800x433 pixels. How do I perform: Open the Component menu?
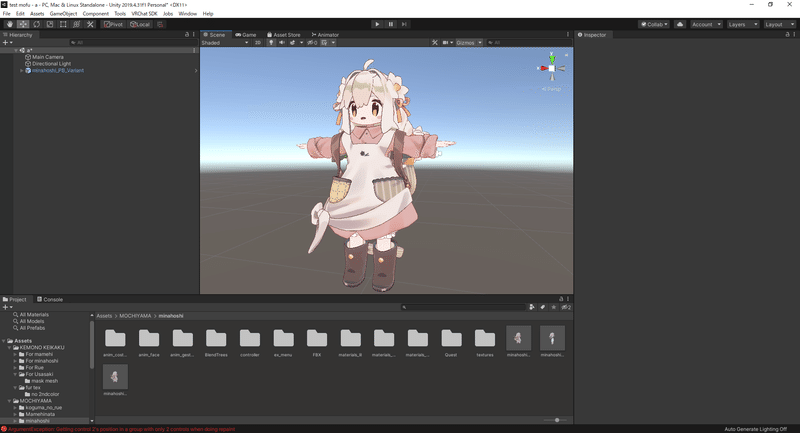(95, 14)
